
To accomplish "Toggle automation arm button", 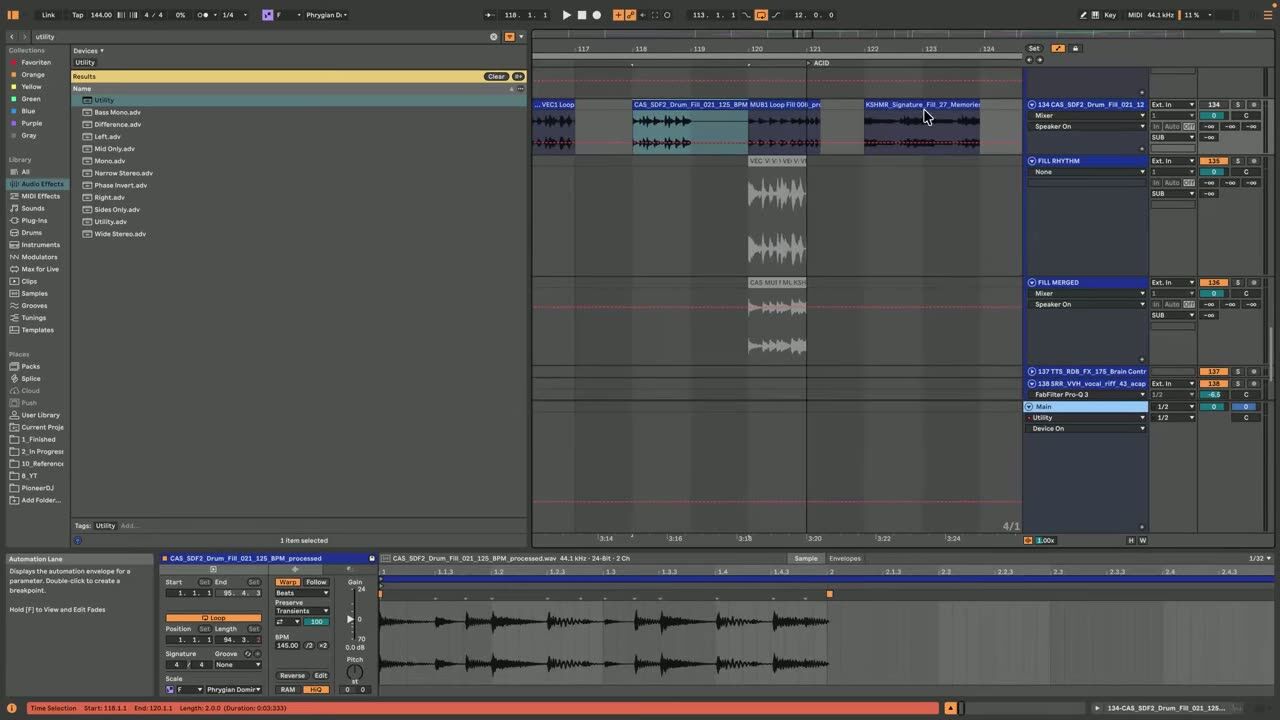I will click(630, 15).
